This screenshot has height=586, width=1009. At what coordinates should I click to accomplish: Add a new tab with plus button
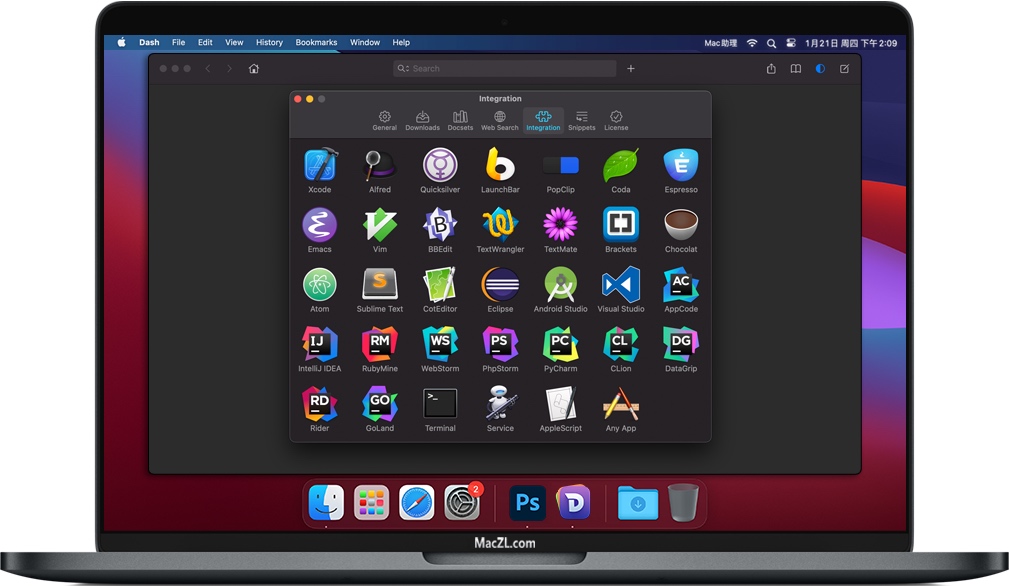point(631,68)
